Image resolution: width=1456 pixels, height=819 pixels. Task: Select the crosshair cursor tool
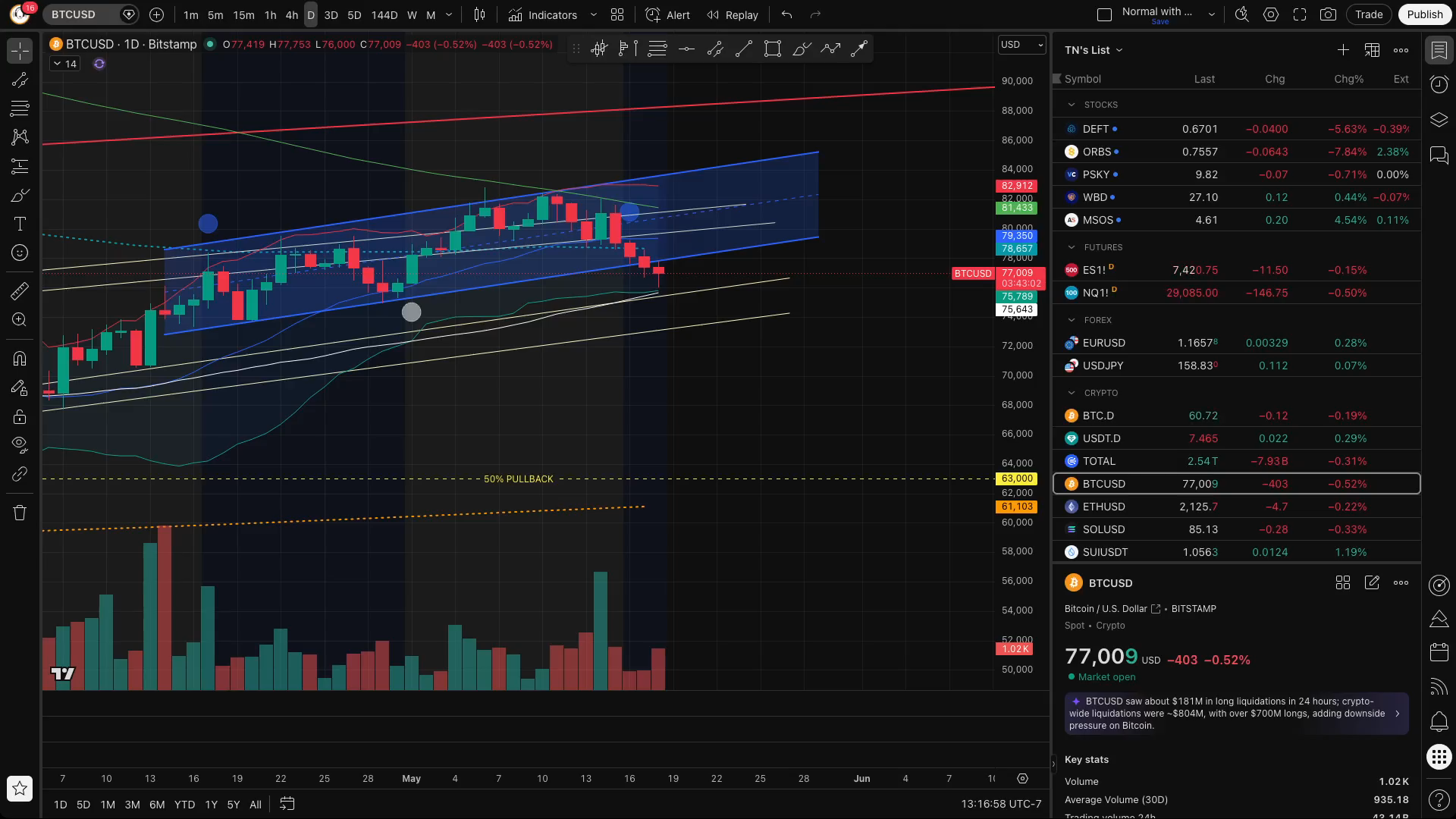click(20, 51)
